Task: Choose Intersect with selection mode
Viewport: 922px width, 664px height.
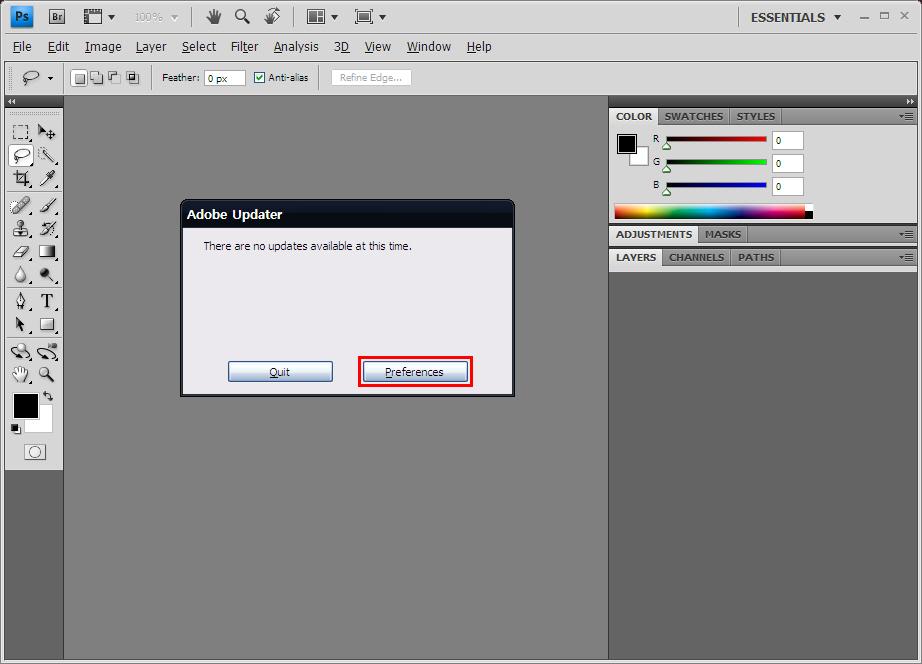Action: click(132, 78)
